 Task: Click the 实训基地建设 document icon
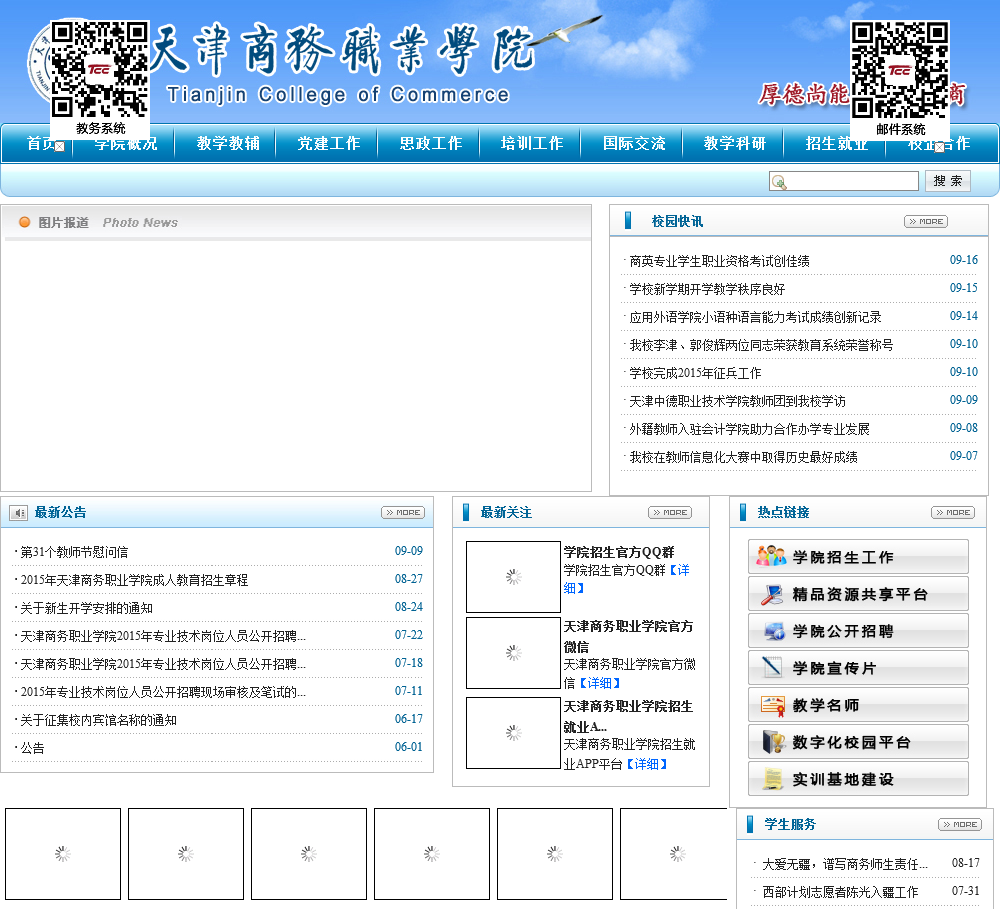[772, 780]
